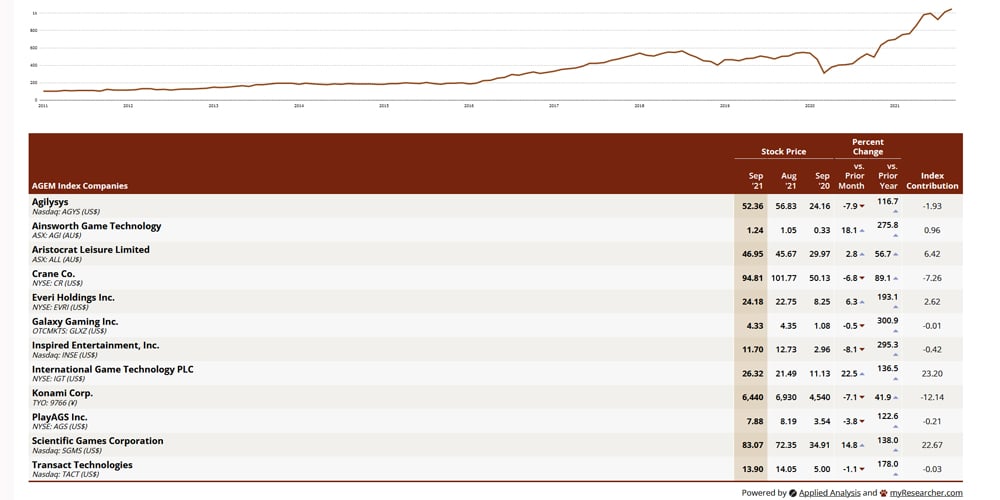Click Scientific Games up arrow for prior month
Image resolution: width=1000 pixels, height=500 pixels.
[862, 445]
